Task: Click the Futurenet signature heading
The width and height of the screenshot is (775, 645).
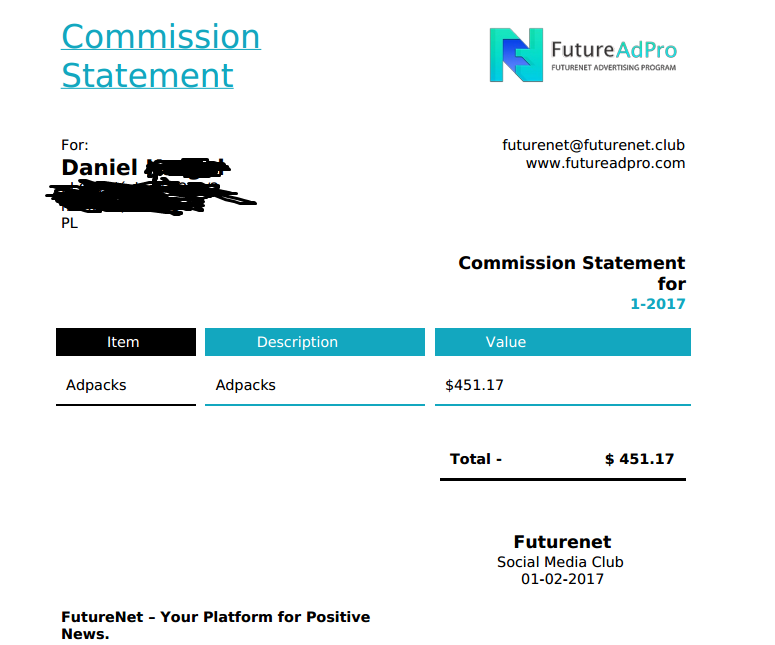Action: coord(562,542)
